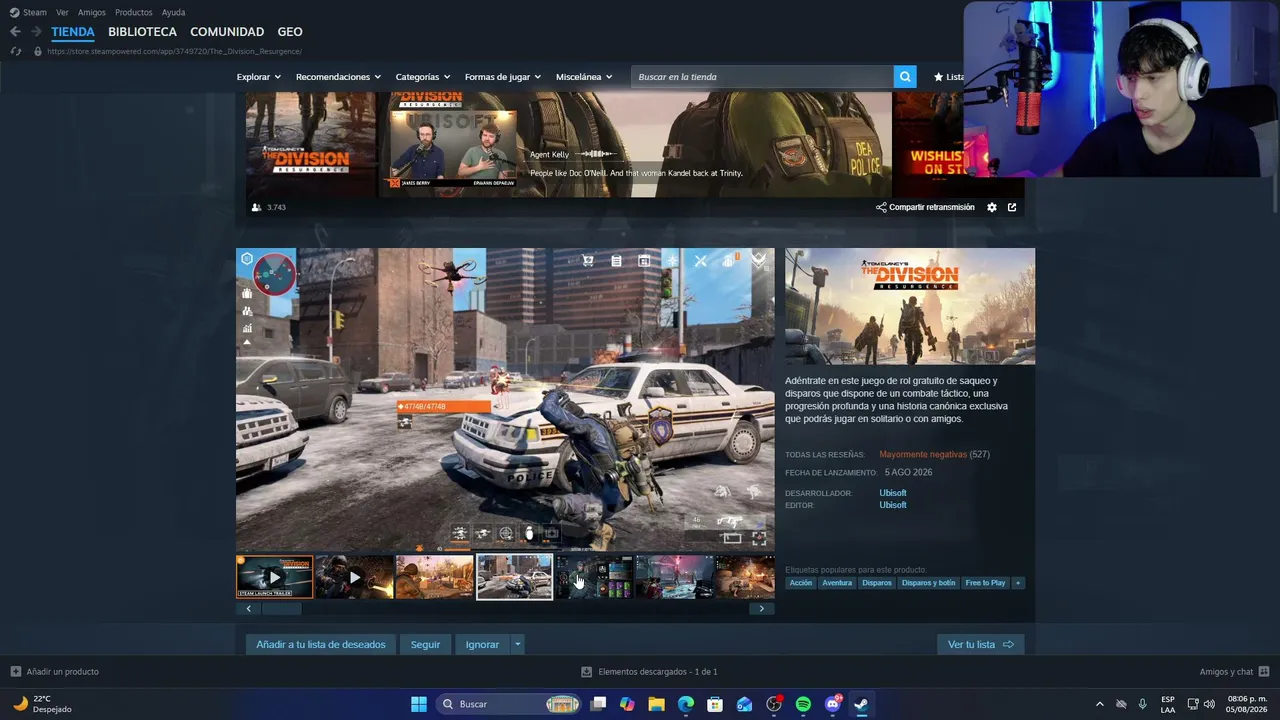Open the GEO profile tab
This screenshot has height=720, width=1280.
point(290,32)
